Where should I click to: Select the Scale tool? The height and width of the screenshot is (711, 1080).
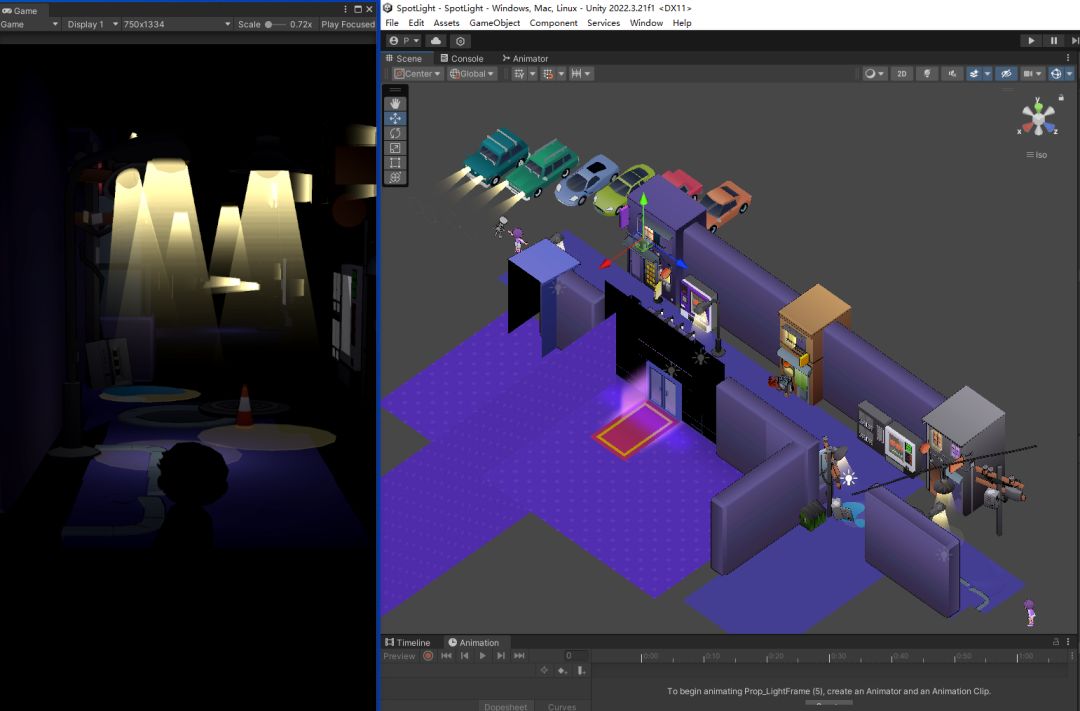pos(395,148)
